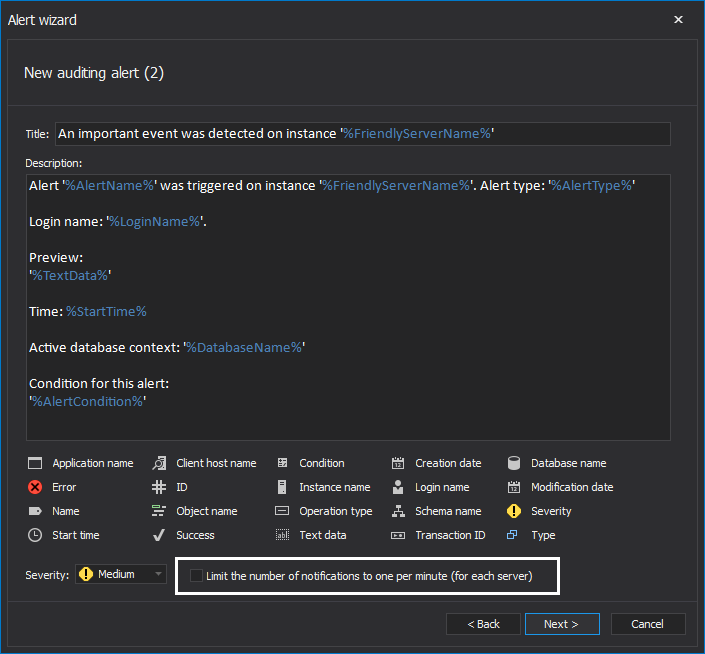The height and width of the screenshot is (654, 705).
Task: Click the 'Creation date' label
Action: (448, 463)
